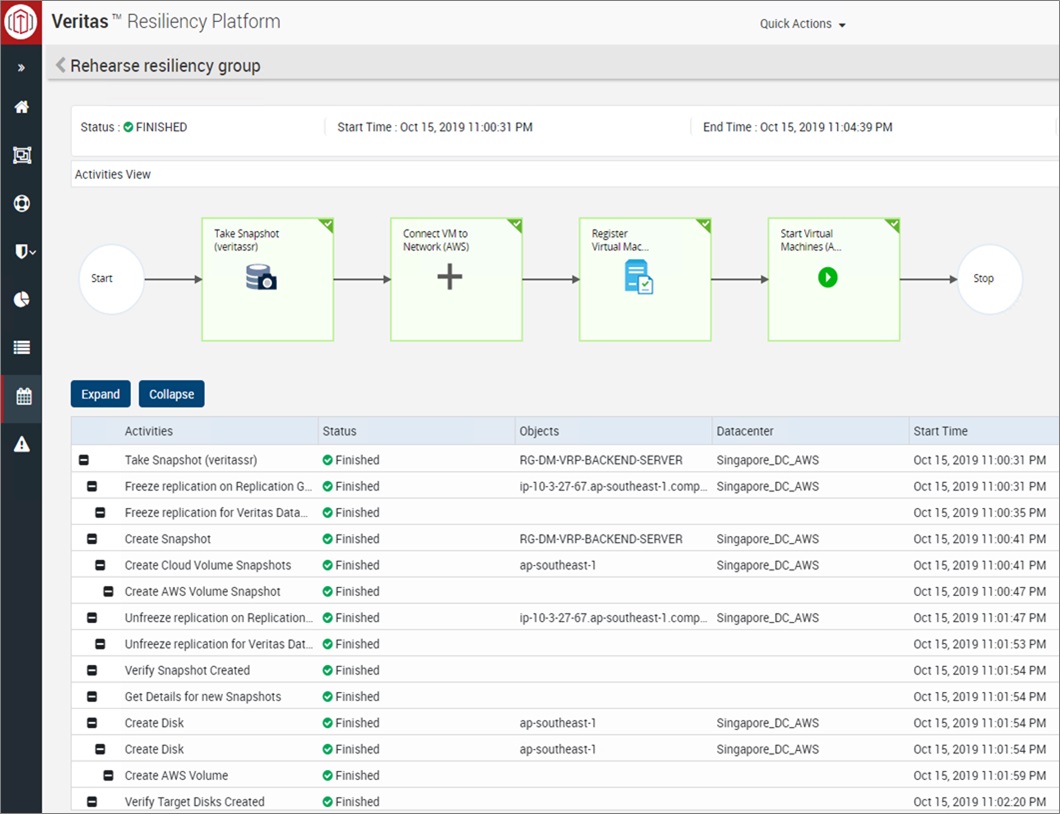Click the Objects column header
This screenshot has height=814, width=1060.
point(539,431)
